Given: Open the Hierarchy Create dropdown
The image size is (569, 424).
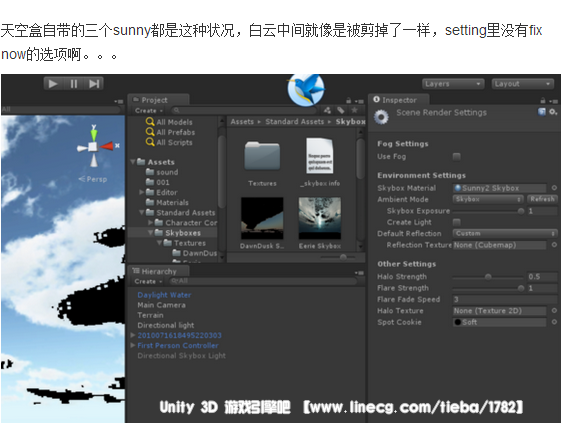Looking at the screenshot, I should click(x=148, y=281).
